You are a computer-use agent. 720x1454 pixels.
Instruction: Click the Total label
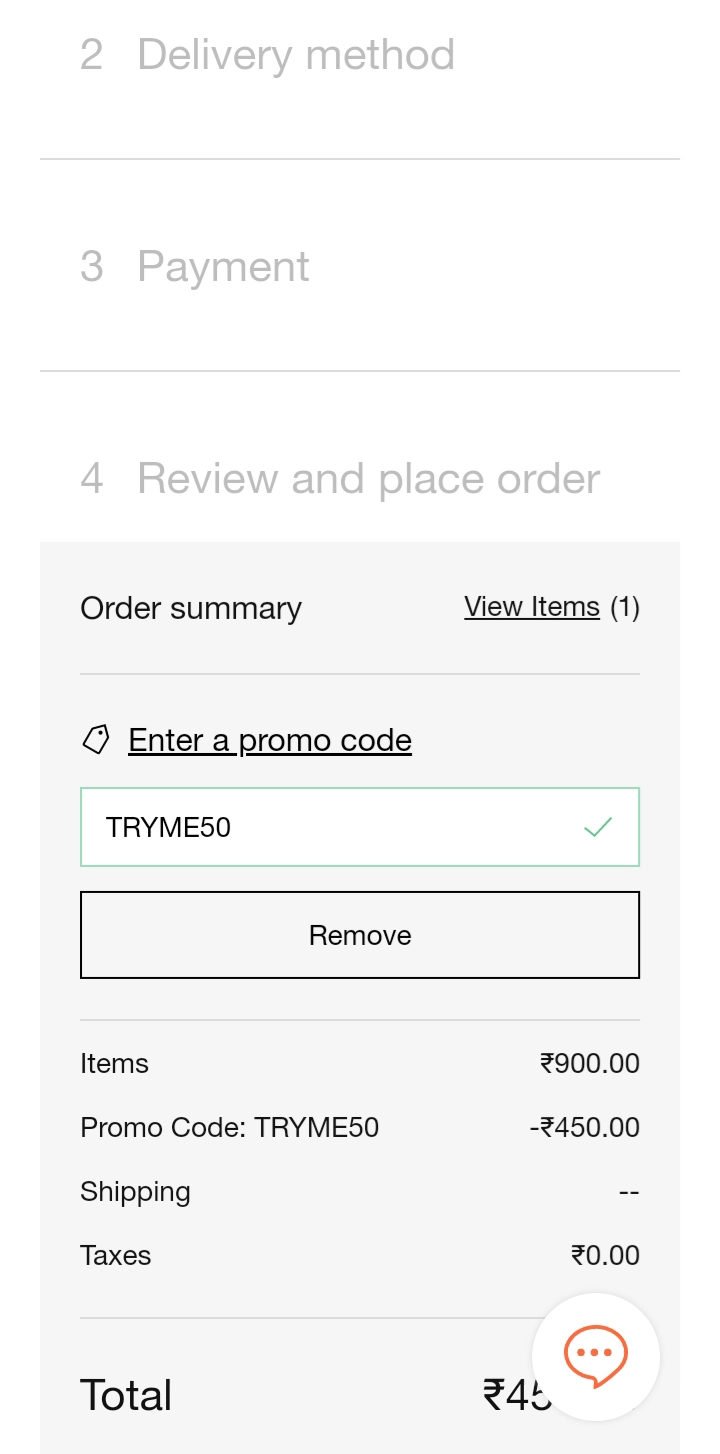[x=126, y=1395]
